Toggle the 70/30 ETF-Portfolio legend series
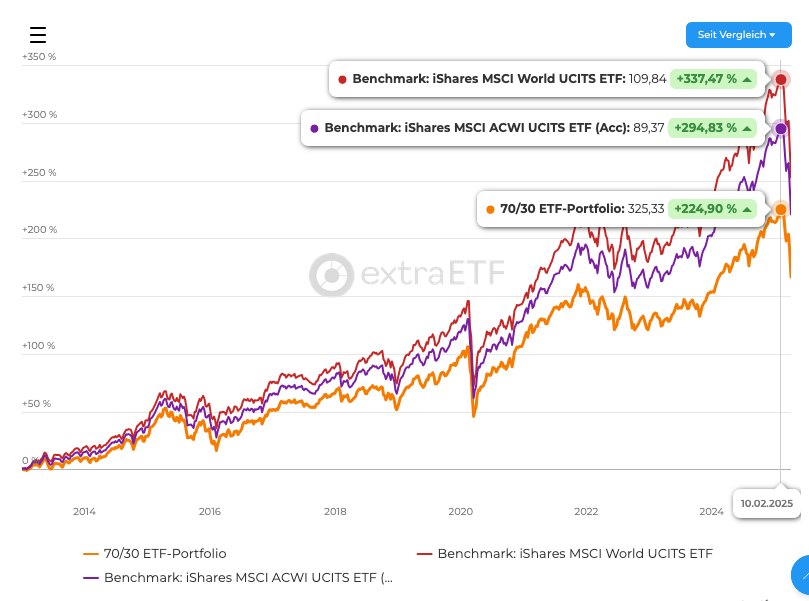Viewport: 809px width, 601px height. coord(165,553)
